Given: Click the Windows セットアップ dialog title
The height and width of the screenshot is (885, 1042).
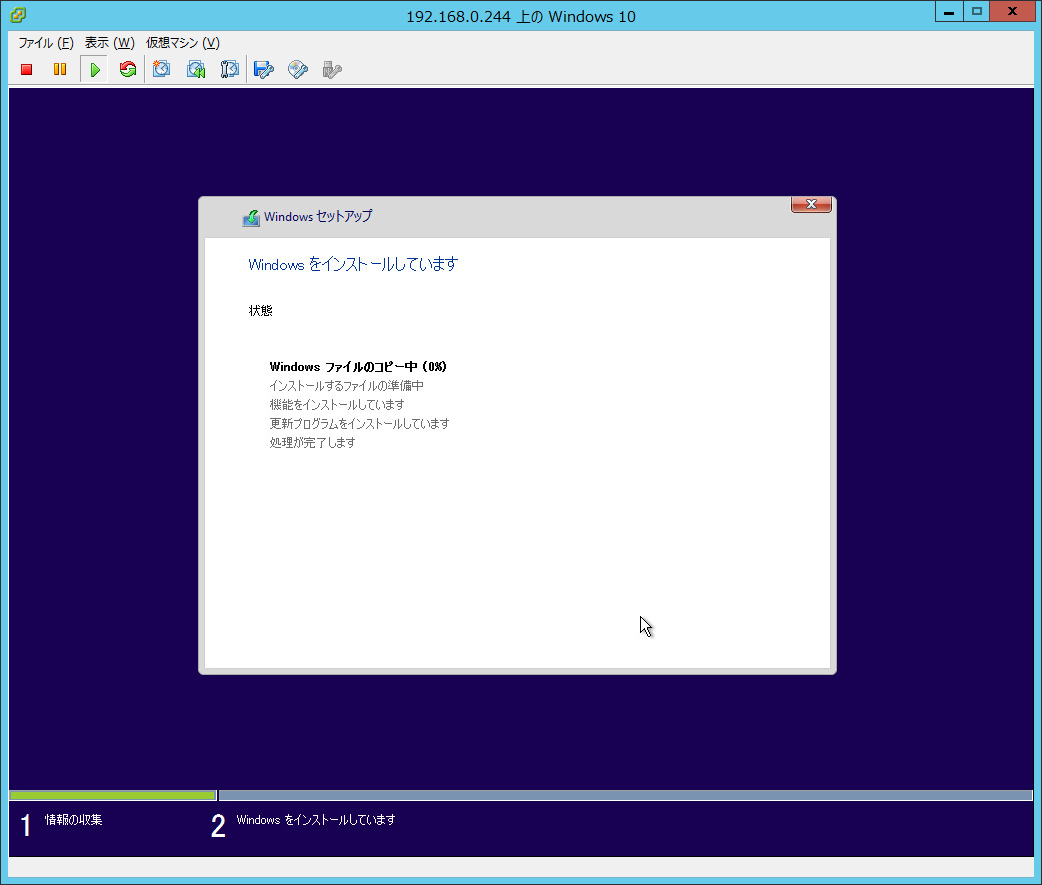Looking at the screenshot, I should [x=318, y=217].
